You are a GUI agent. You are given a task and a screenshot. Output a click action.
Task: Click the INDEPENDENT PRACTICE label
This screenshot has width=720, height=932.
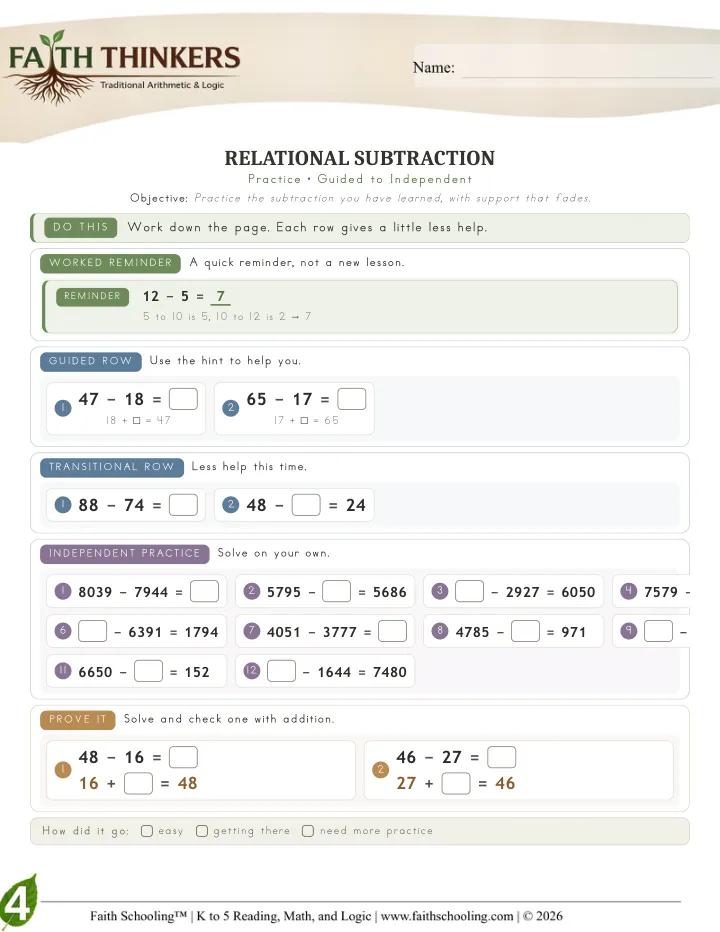point(125,553)
